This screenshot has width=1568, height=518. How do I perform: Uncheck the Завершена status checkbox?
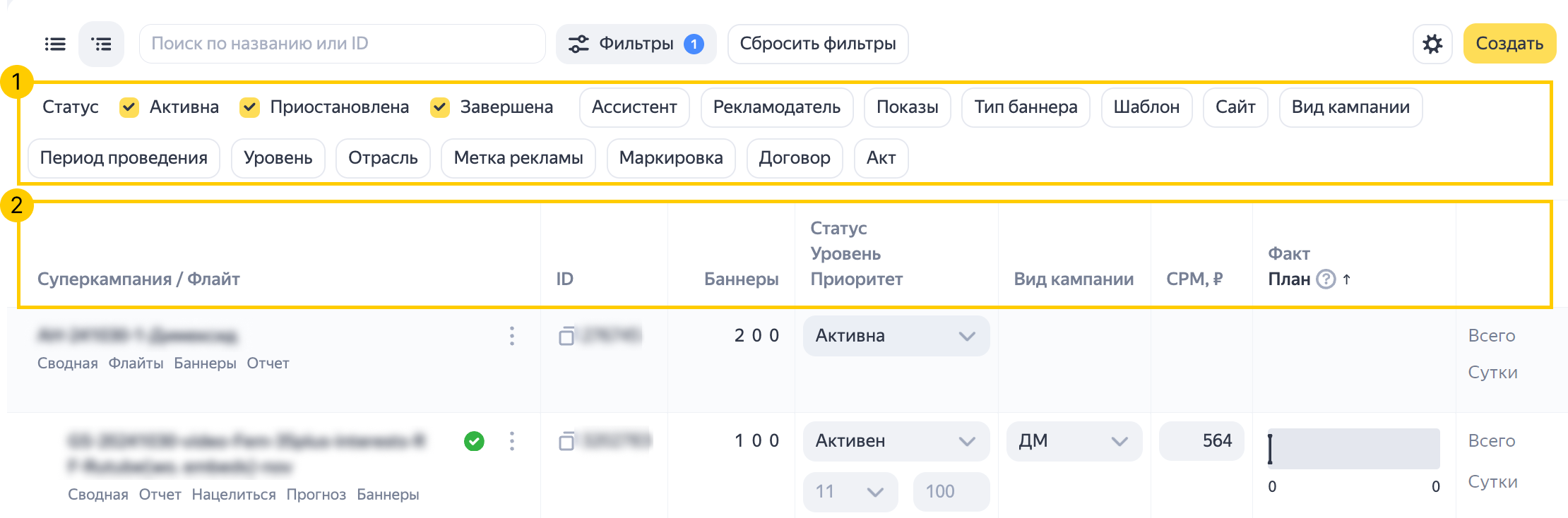point(440,107)
